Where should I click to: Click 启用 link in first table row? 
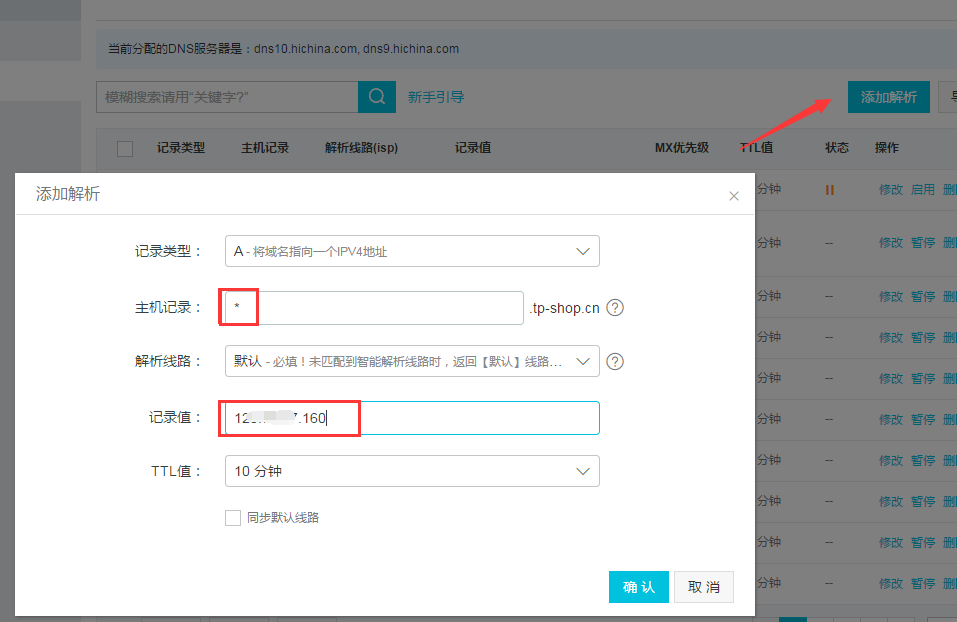(x=922, y=189)
